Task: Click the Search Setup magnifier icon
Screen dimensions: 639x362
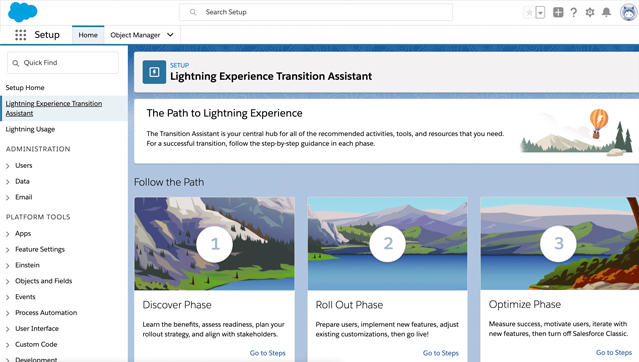Action: (193, 12)
